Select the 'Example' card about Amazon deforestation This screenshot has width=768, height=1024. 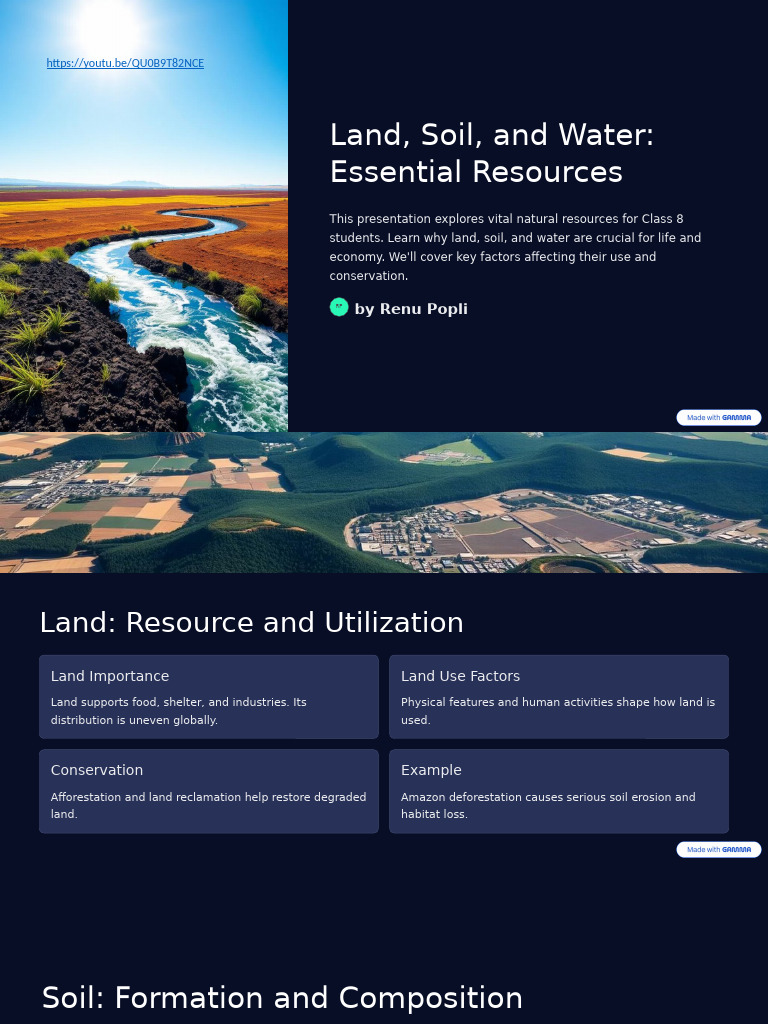tap(559, 792)
